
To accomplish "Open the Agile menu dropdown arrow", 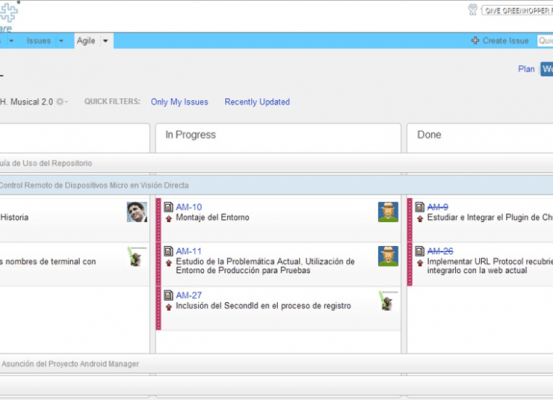I will pyautogui.click(x=105, y=41).
